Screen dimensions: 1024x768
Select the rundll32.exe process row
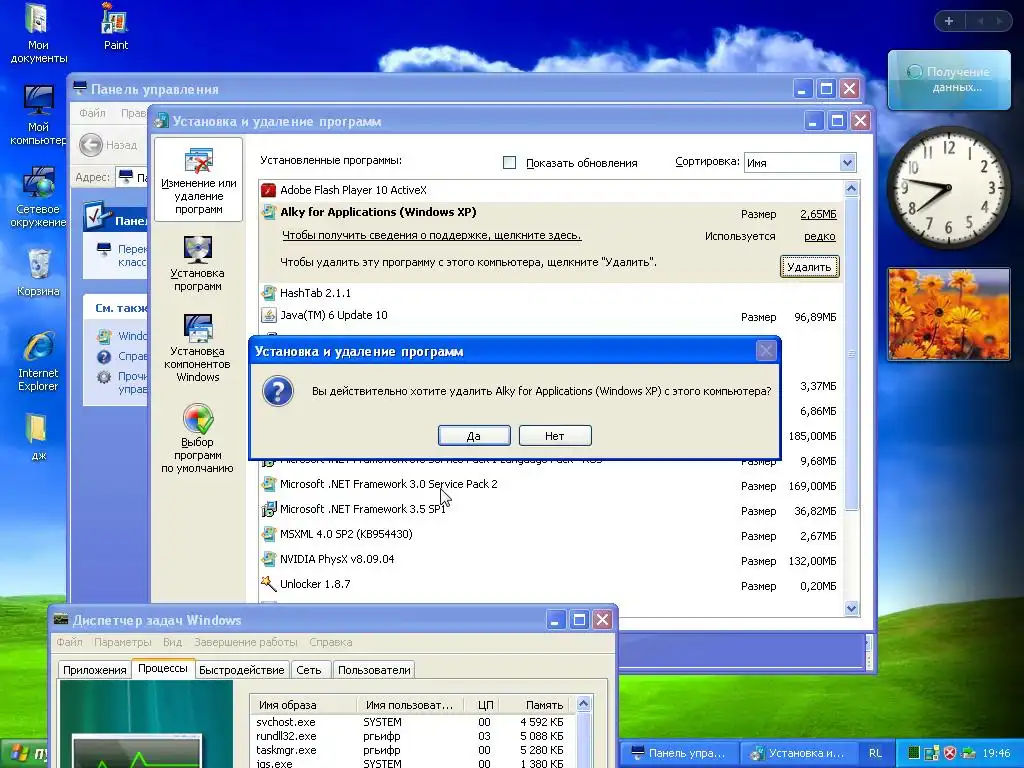pos(413,736)
